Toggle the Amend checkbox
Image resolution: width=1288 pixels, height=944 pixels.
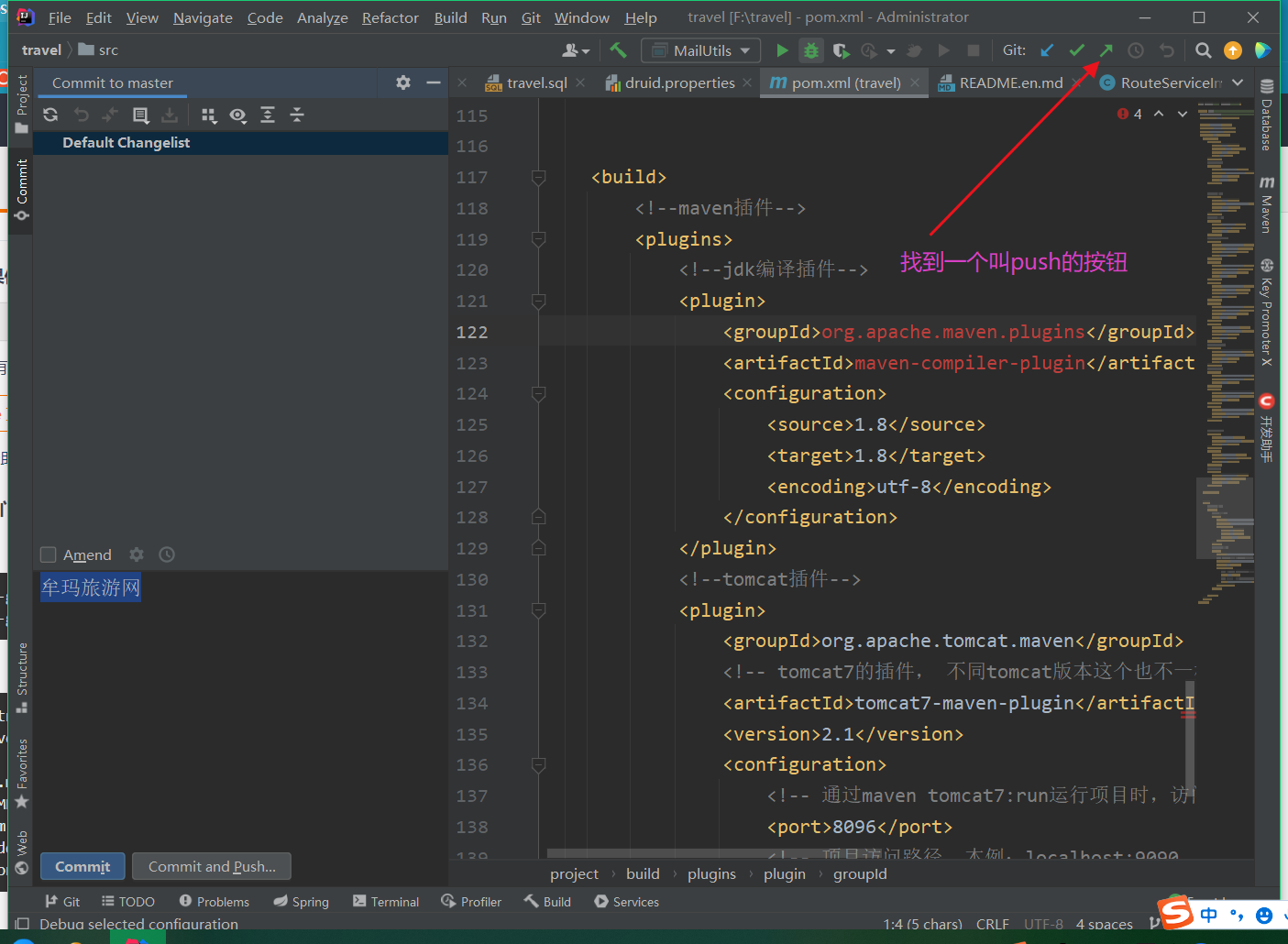point(49,554)
